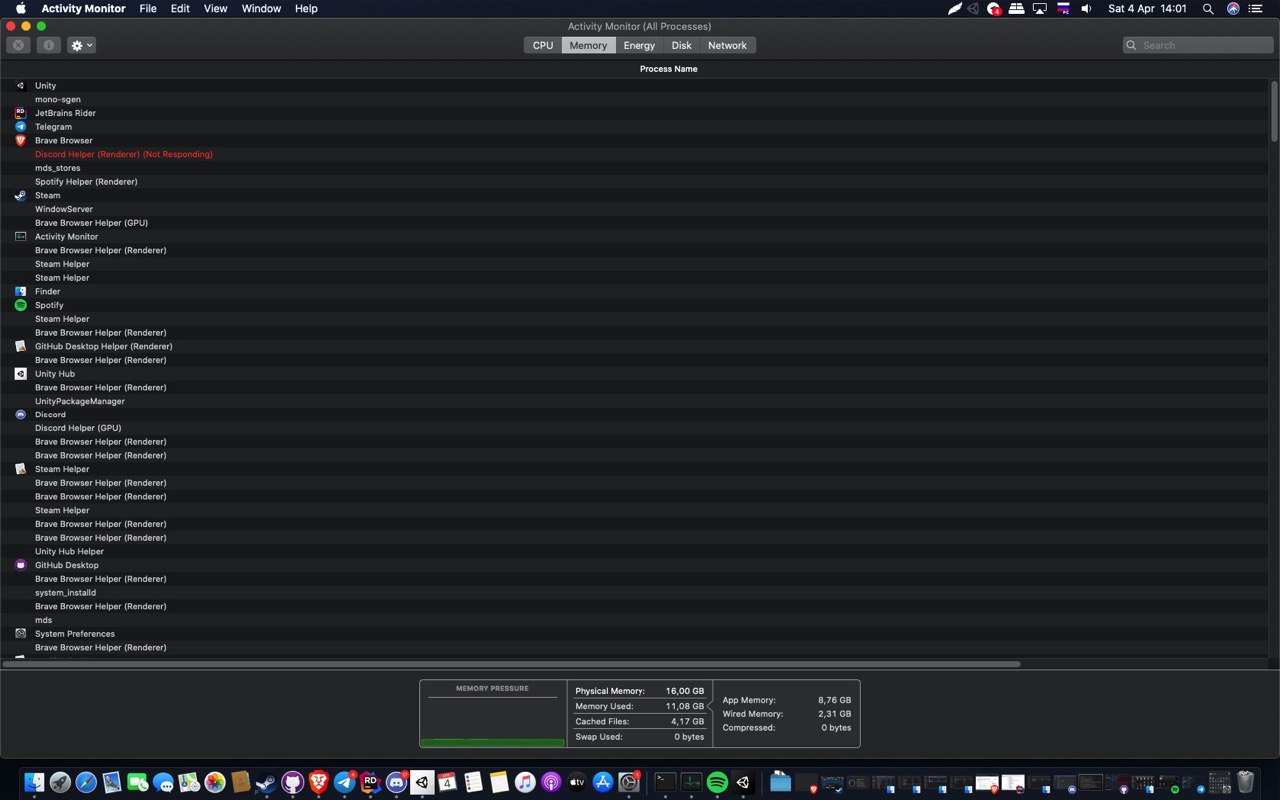Viewport: 1280px width, 800px height.
Task: Open Photos from the Dock
Action: pos(215,782)
